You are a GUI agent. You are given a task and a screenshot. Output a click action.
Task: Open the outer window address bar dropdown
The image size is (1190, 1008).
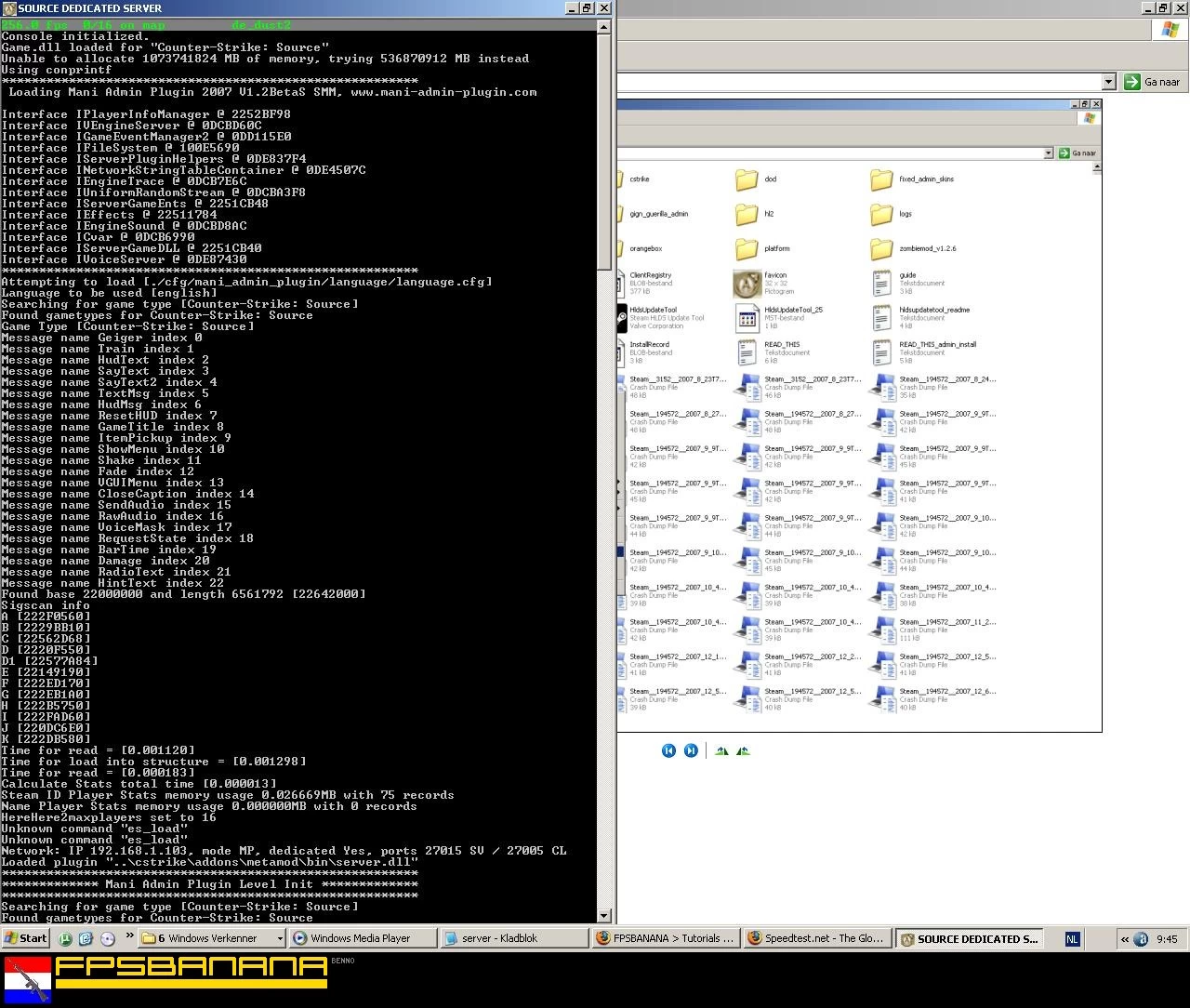tap(1108, 82)
